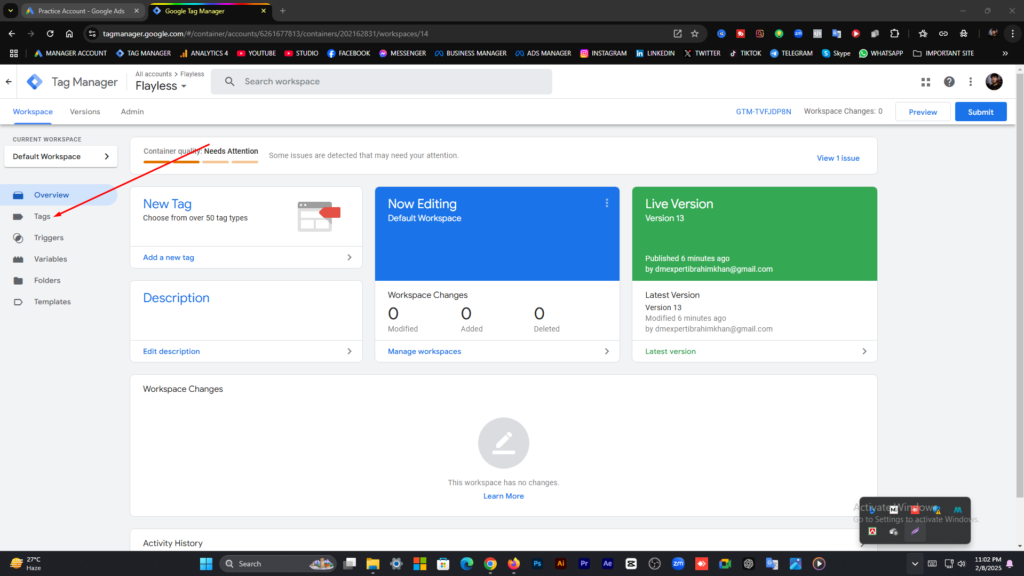Open the tab search dropdown arrow
Screen dimensions: 1024x576
pos(10,11)
